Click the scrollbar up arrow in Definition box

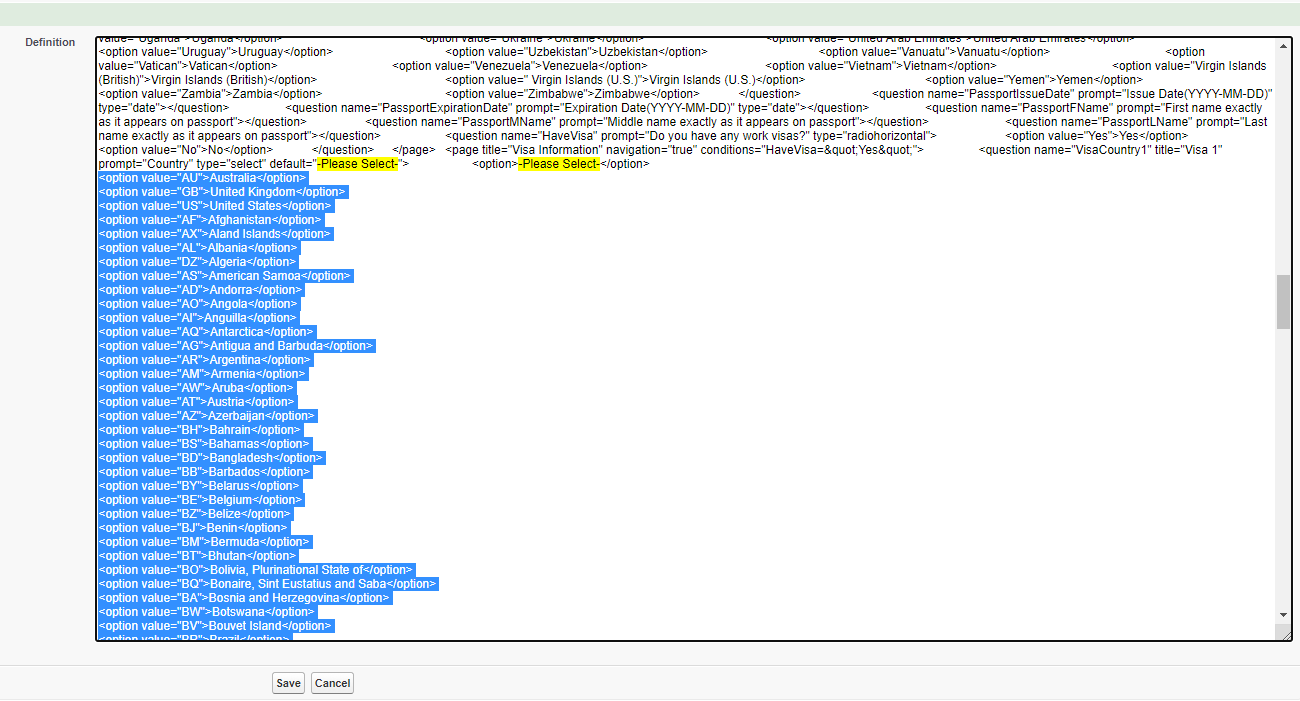coord(1283,45)
